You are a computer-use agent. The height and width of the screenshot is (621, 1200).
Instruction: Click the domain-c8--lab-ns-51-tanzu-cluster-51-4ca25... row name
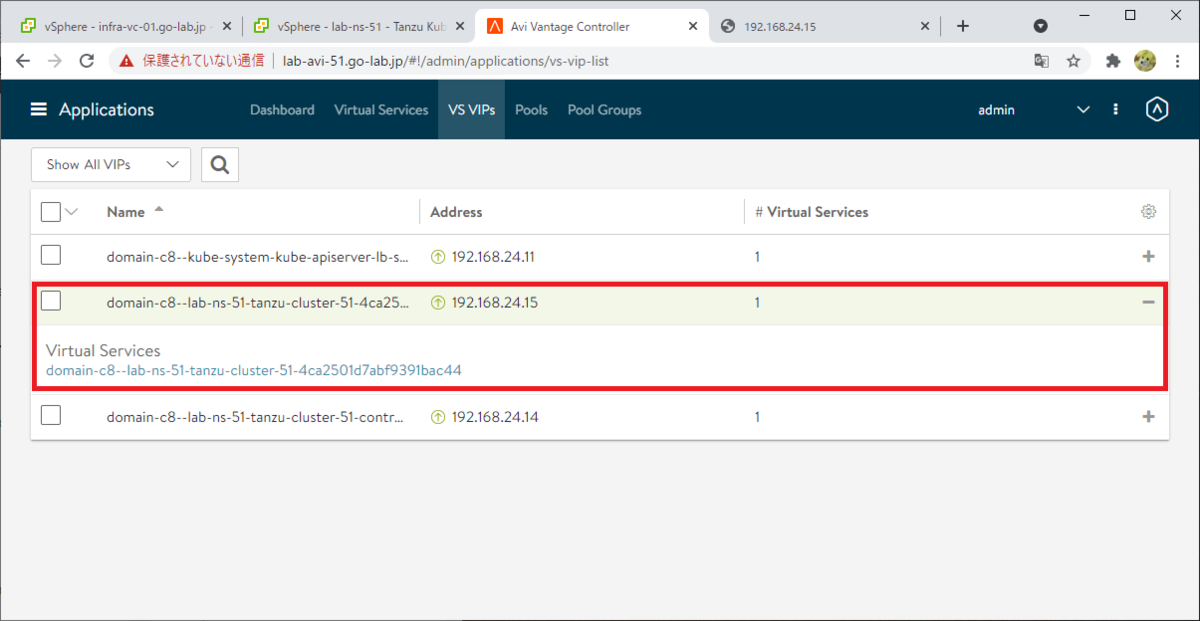tap(258, 302)
